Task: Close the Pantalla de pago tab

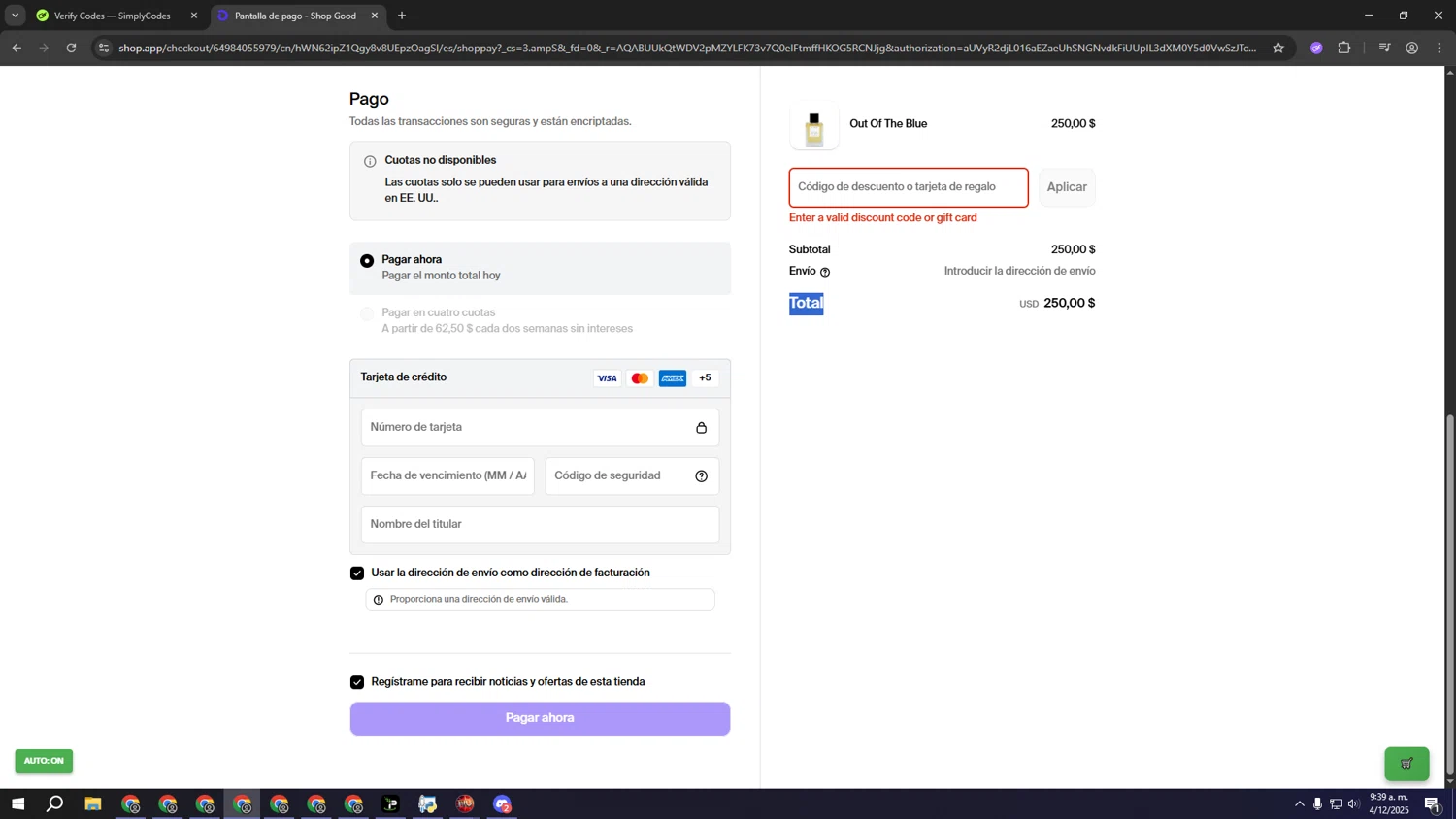Action: [x=375, y=16]
